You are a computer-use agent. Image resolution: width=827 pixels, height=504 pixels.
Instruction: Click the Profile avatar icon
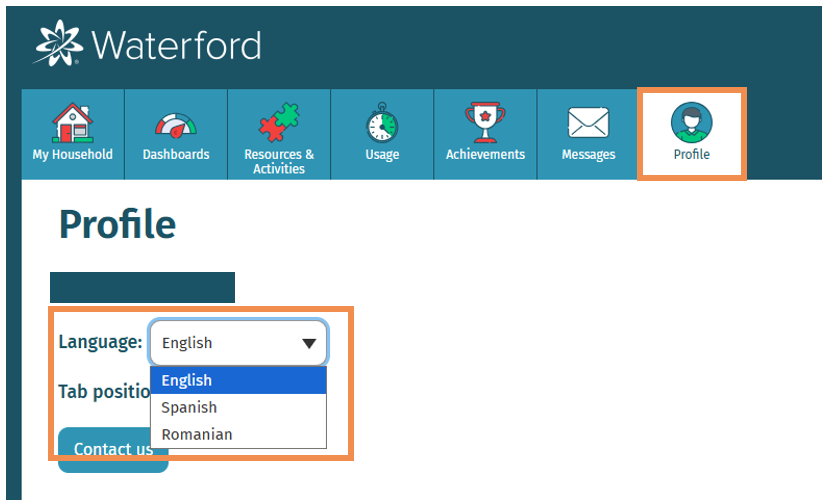click(691, 123)
